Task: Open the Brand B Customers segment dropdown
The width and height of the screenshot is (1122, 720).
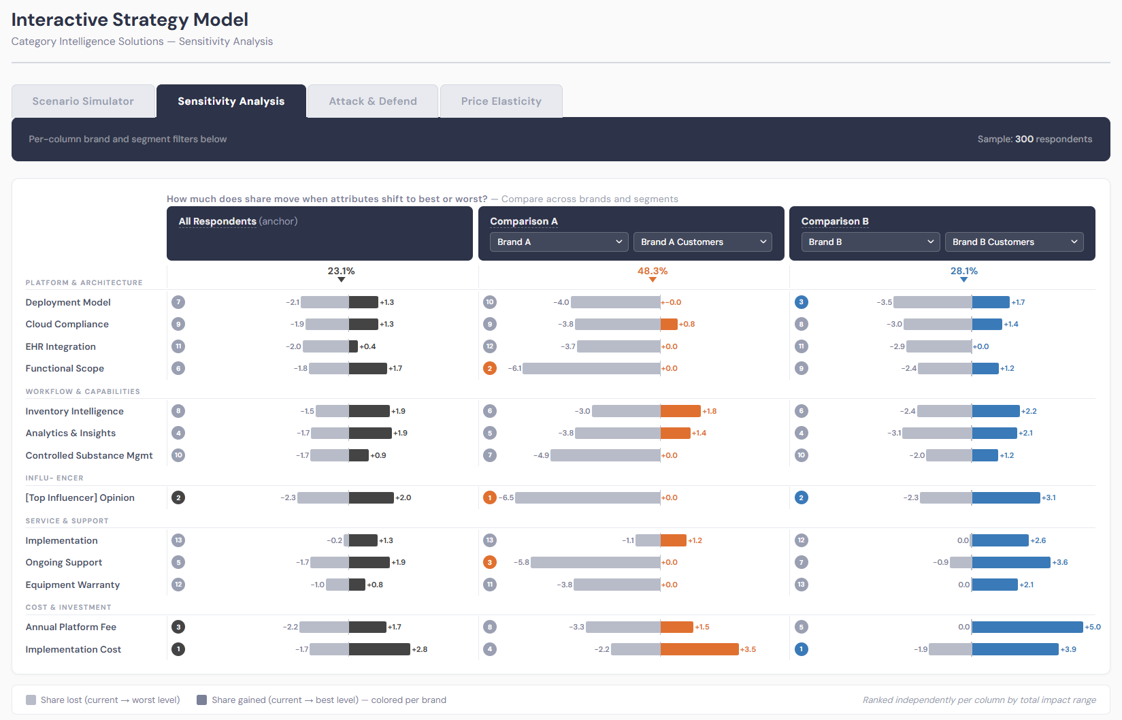Action: 1015,241
